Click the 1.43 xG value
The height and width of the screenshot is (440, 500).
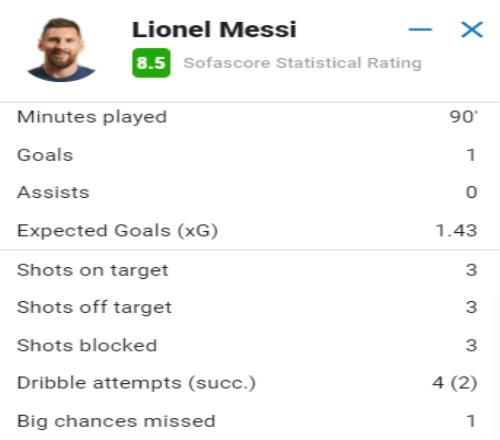coord(456,231)
